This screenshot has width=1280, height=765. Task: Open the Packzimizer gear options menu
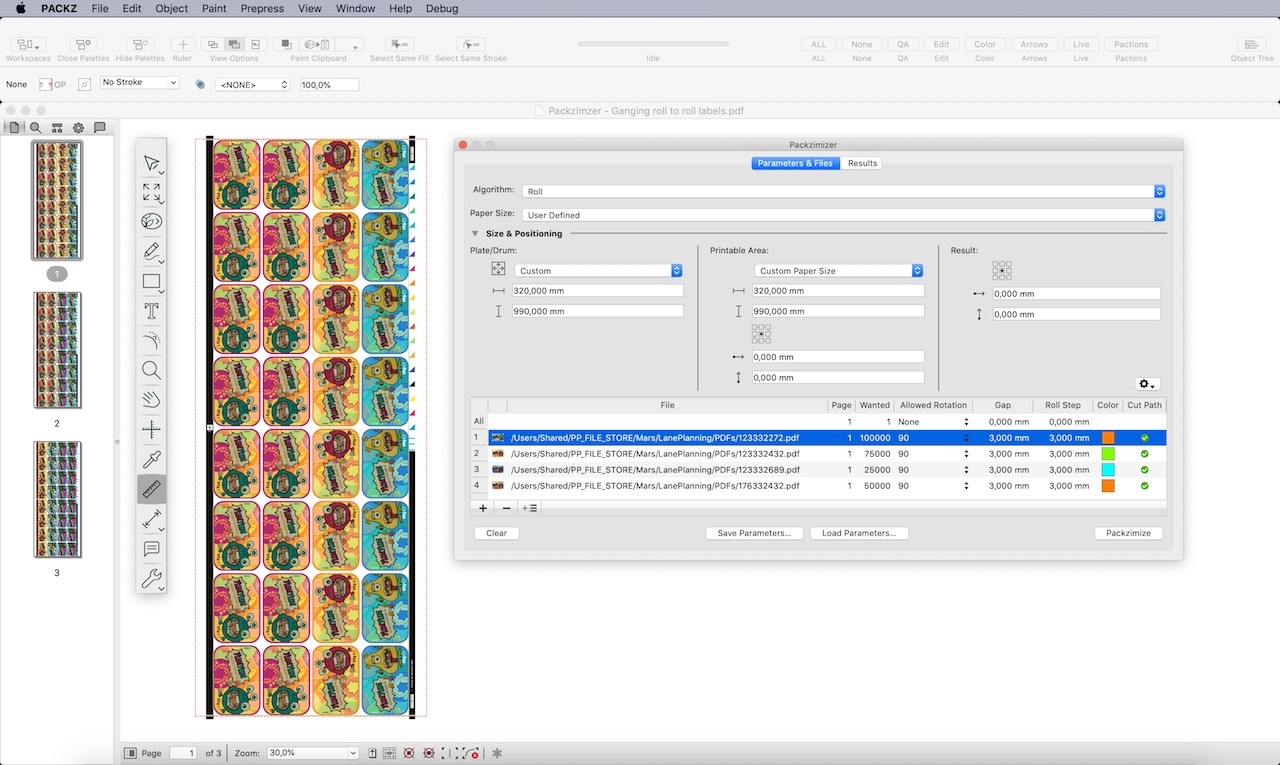click(1146, 383)
